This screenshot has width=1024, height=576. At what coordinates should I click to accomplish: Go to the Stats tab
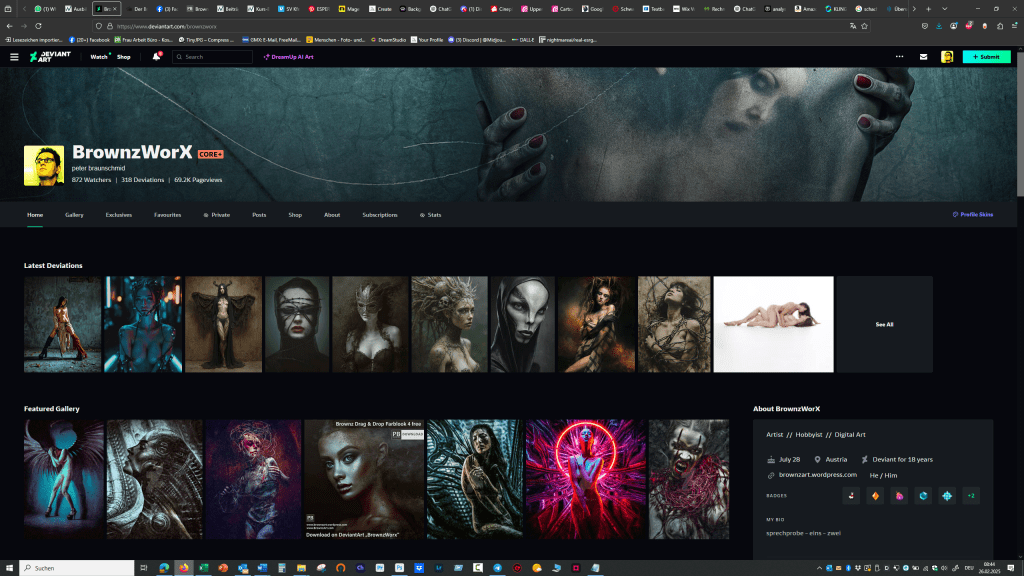[x=430, y=215]
